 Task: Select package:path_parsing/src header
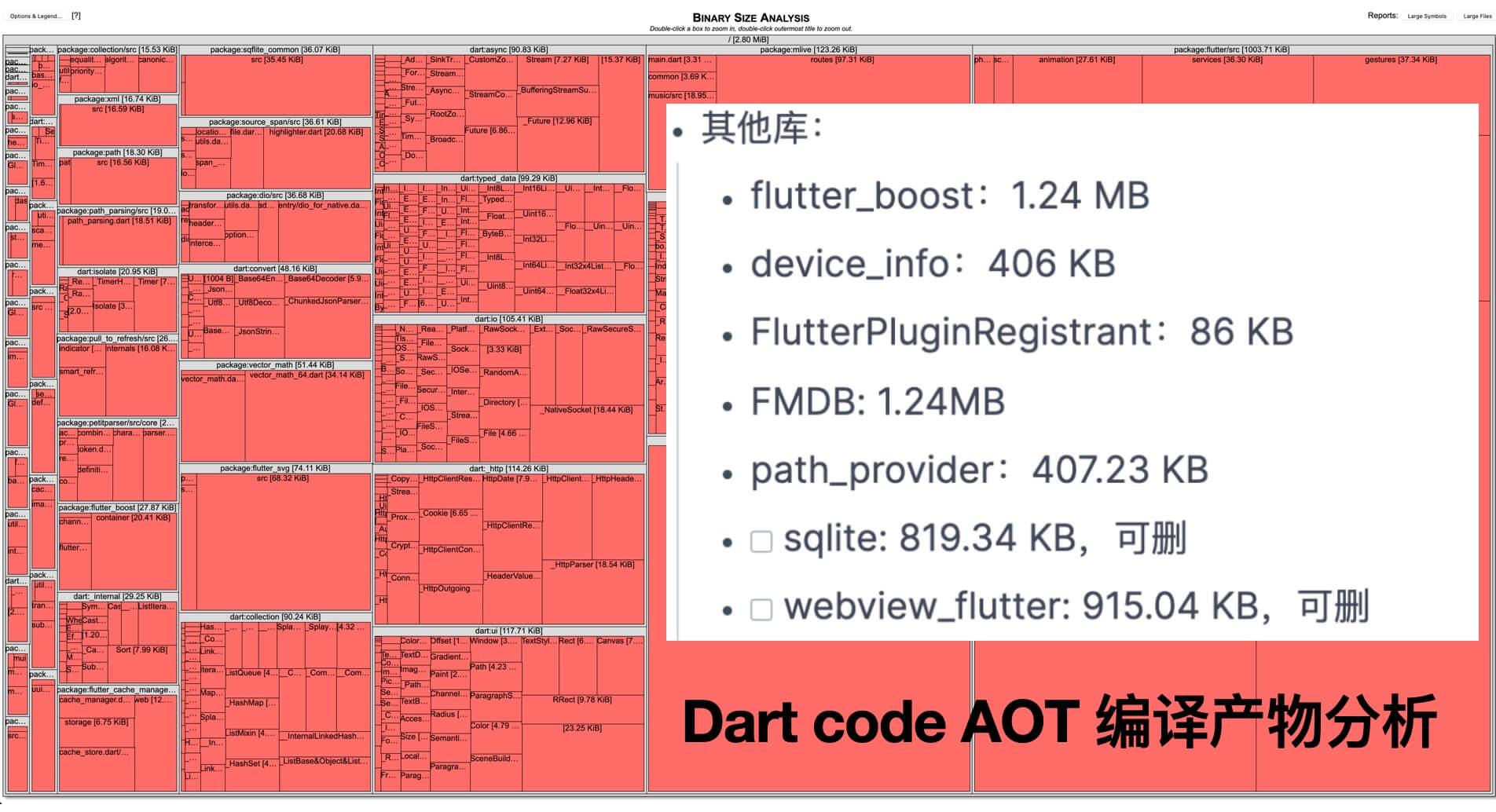(117, 210)
